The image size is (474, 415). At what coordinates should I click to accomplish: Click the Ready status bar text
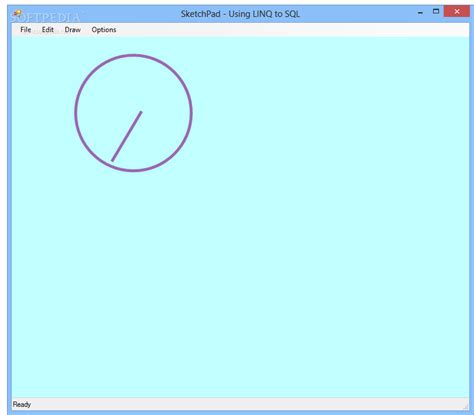(22, 404)
